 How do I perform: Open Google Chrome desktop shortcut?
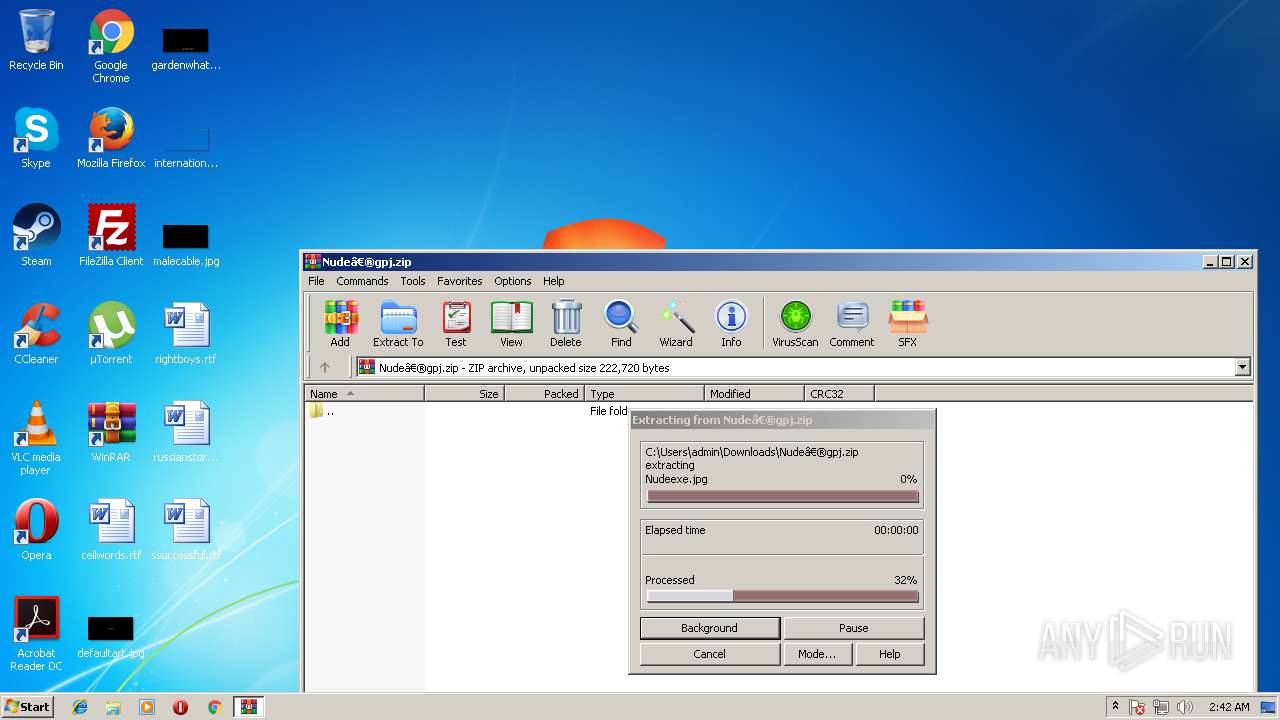coord(111,46)
